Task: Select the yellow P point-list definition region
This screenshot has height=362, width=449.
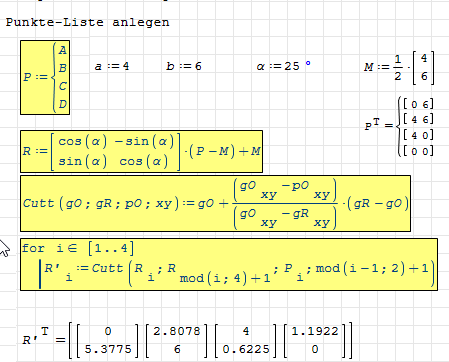Action: [x=45, y=78]
